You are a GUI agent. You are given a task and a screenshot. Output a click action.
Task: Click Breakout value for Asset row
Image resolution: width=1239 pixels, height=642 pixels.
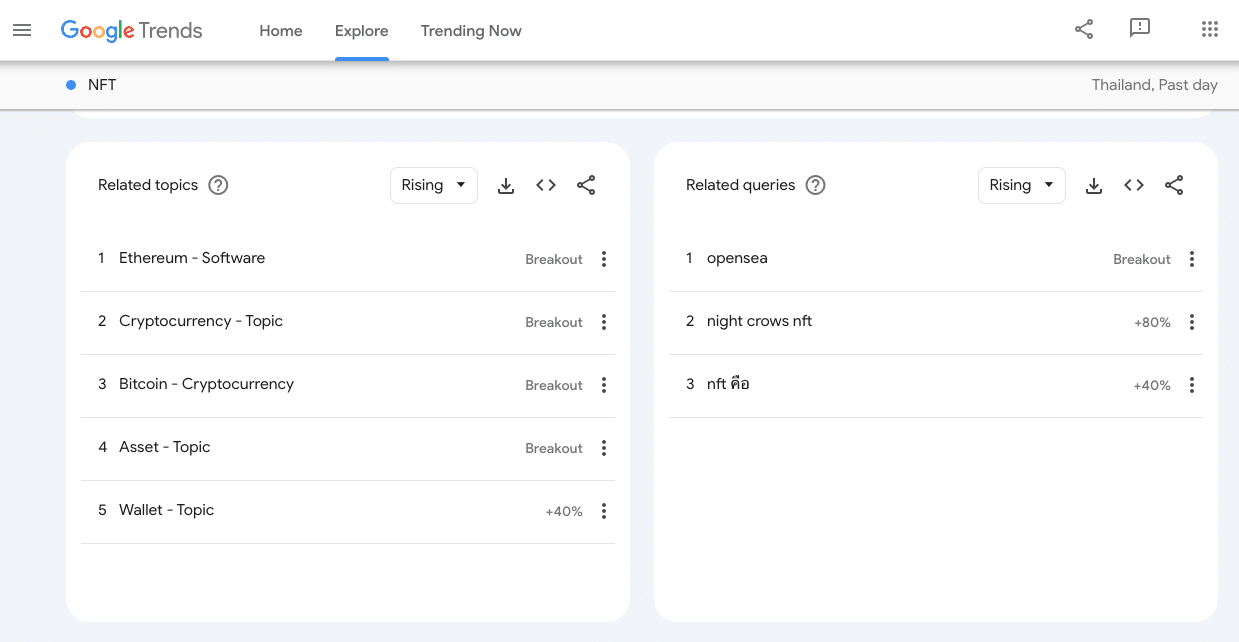(x=554, y=448)
